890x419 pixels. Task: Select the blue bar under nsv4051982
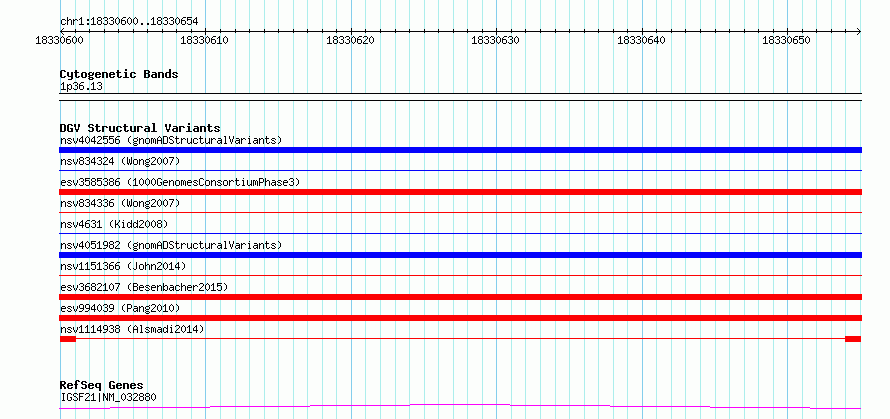(x=460, y=255)
